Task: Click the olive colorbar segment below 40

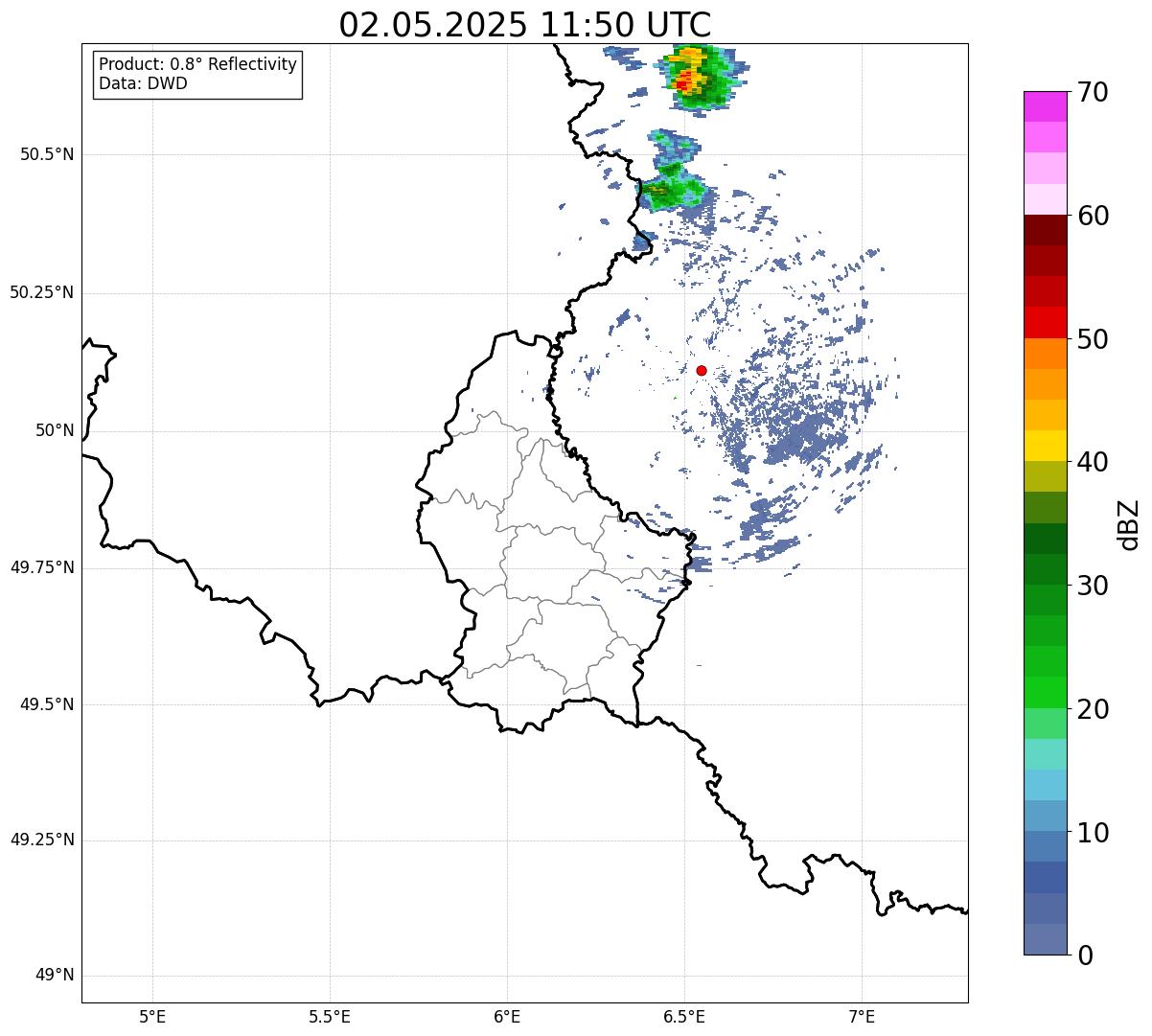Action: [1045, 476]
